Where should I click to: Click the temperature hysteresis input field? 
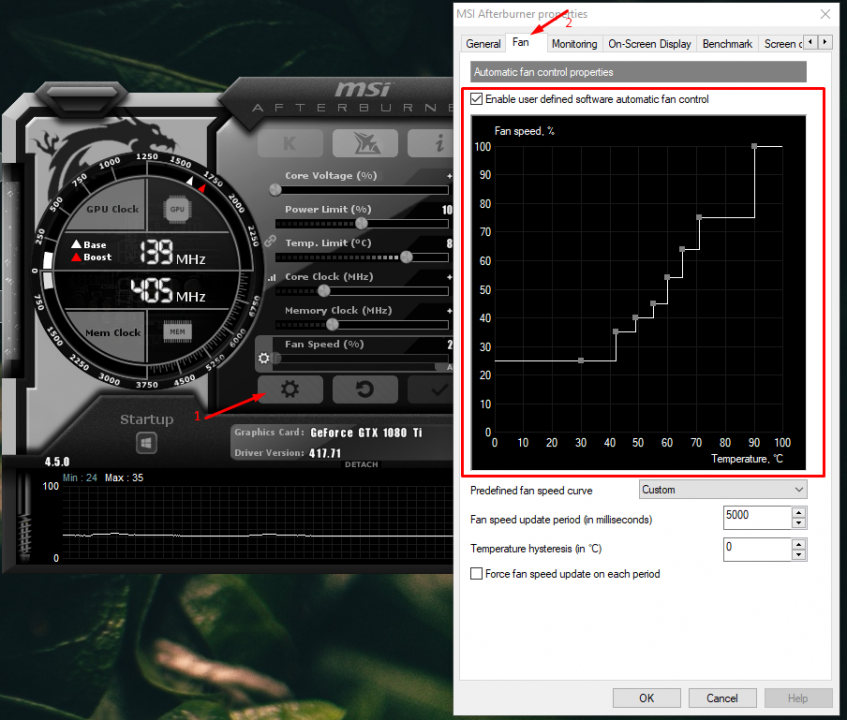(x=758, y=549)
